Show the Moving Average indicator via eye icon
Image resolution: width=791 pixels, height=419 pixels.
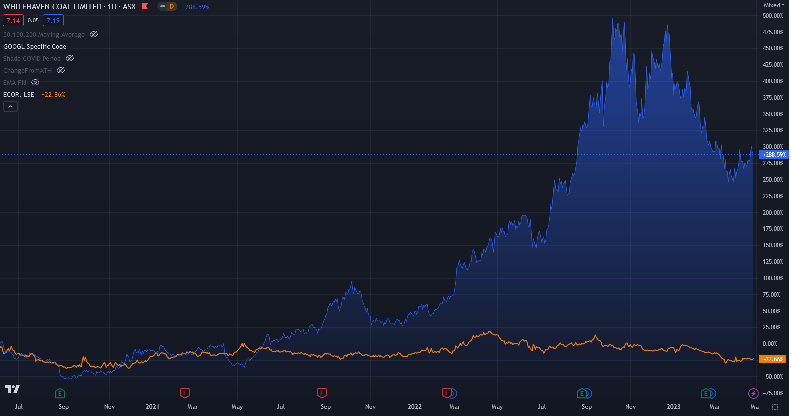(94, 34)
